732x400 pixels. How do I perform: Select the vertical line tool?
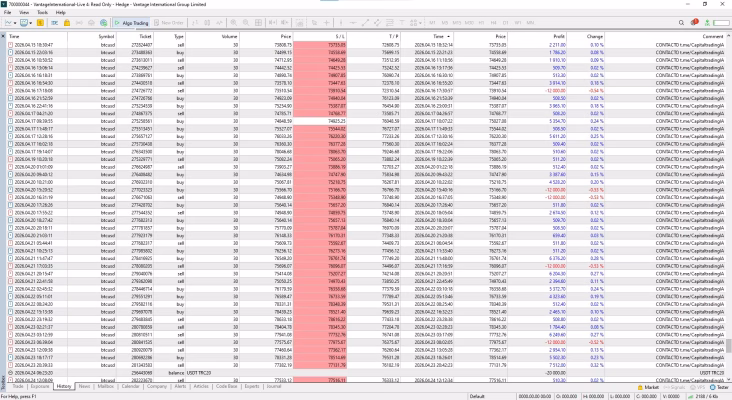341,22
